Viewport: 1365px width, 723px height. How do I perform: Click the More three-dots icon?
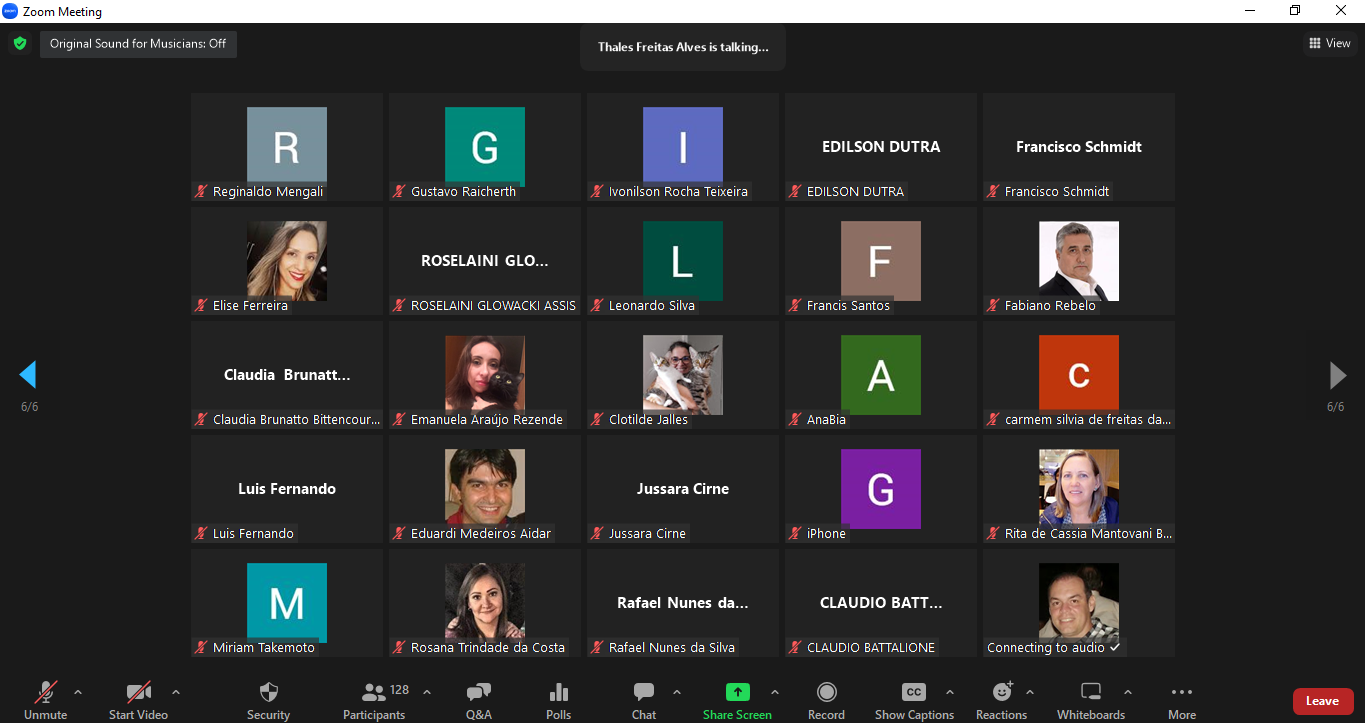click(x=1182, y=692)
